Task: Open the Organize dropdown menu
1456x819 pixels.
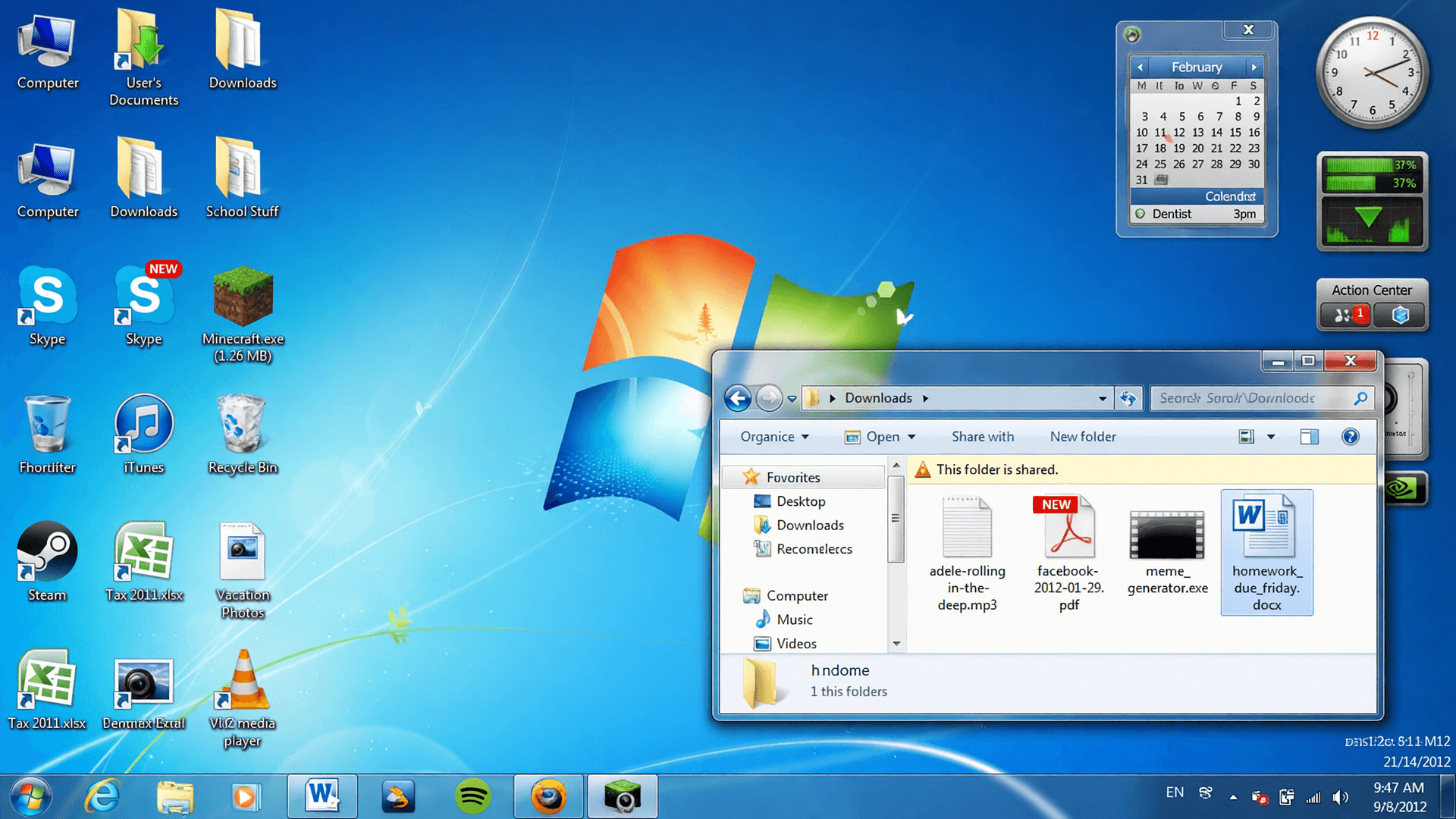Action: click(774, 437)
